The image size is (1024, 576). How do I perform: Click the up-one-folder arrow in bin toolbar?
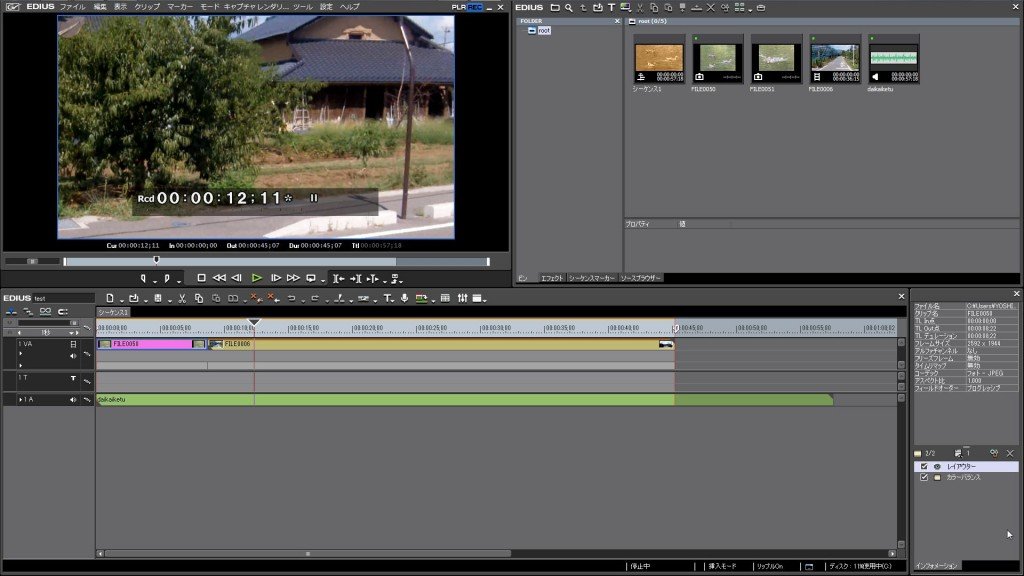pyautogui.click(x=583, y=8)
